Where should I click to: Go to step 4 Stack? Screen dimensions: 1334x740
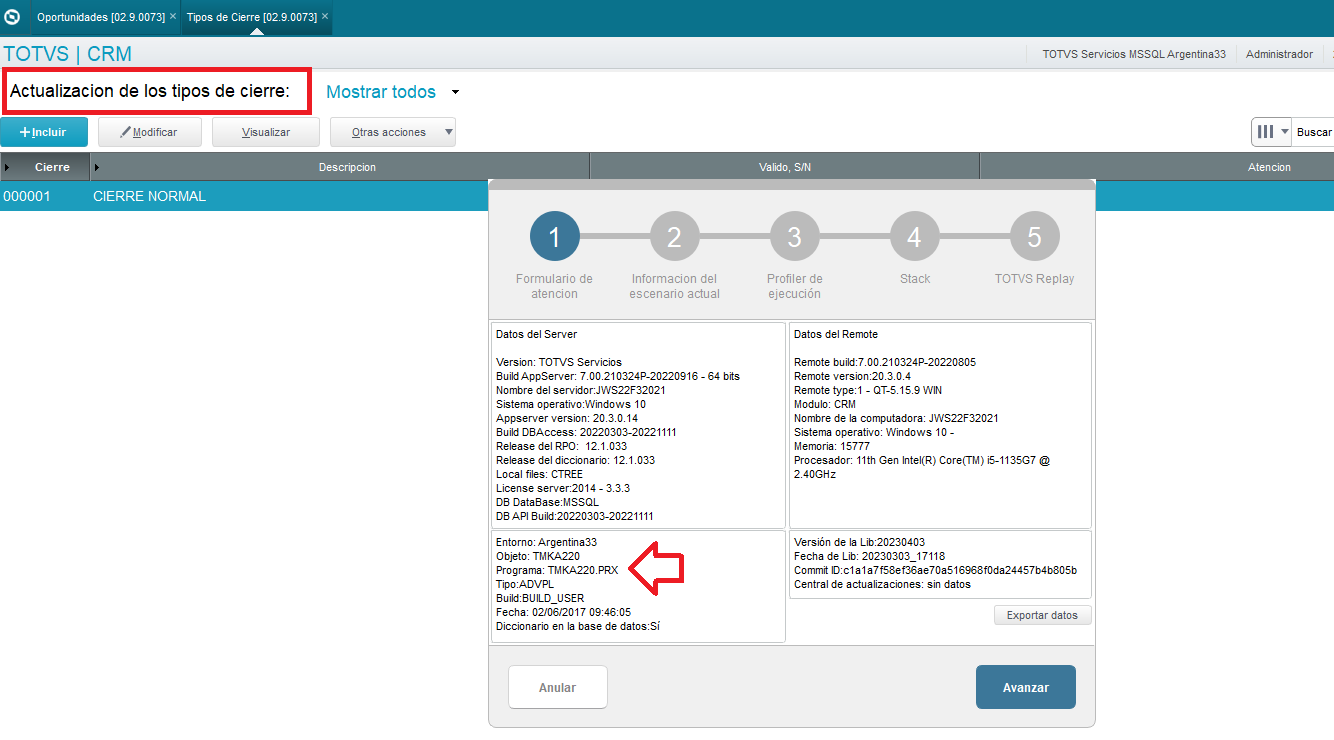(914, 237)
